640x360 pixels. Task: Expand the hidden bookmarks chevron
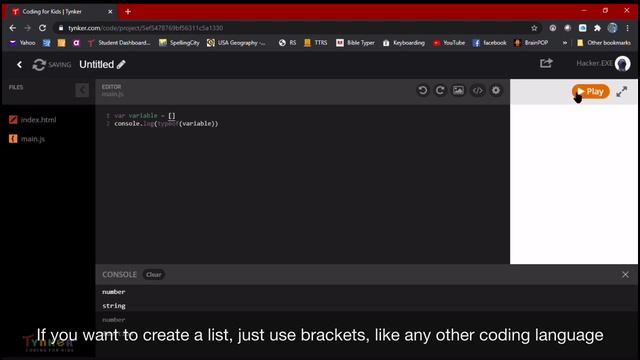pyautogui.click(x=565, y=42)
